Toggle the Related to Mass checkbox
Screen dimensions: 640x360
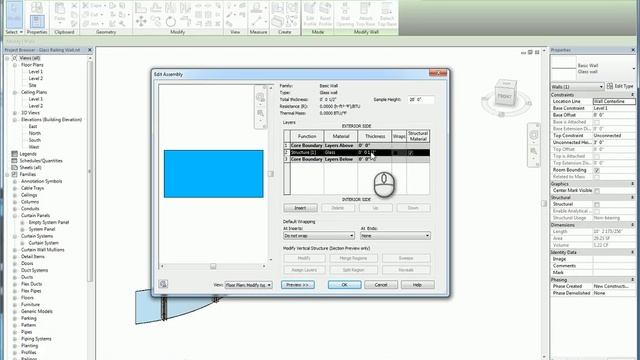(x=597, y=177)
